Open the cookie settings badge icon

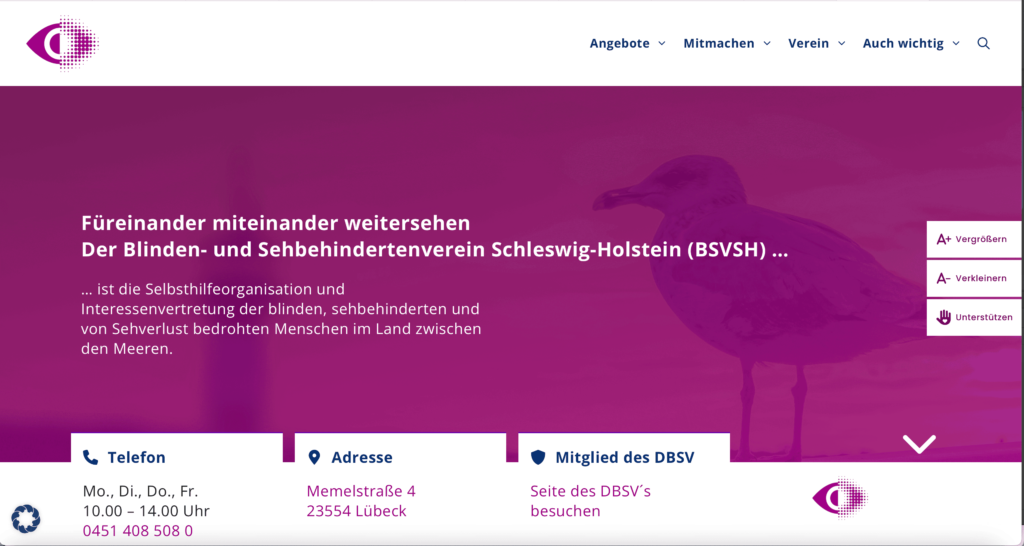point(26,519)
